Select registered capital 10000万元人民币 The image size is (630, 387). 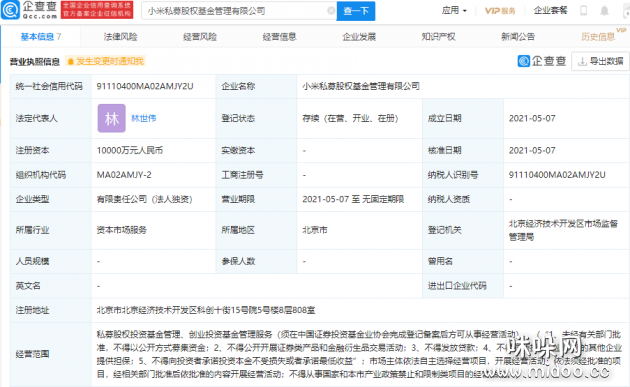(129, 150)
